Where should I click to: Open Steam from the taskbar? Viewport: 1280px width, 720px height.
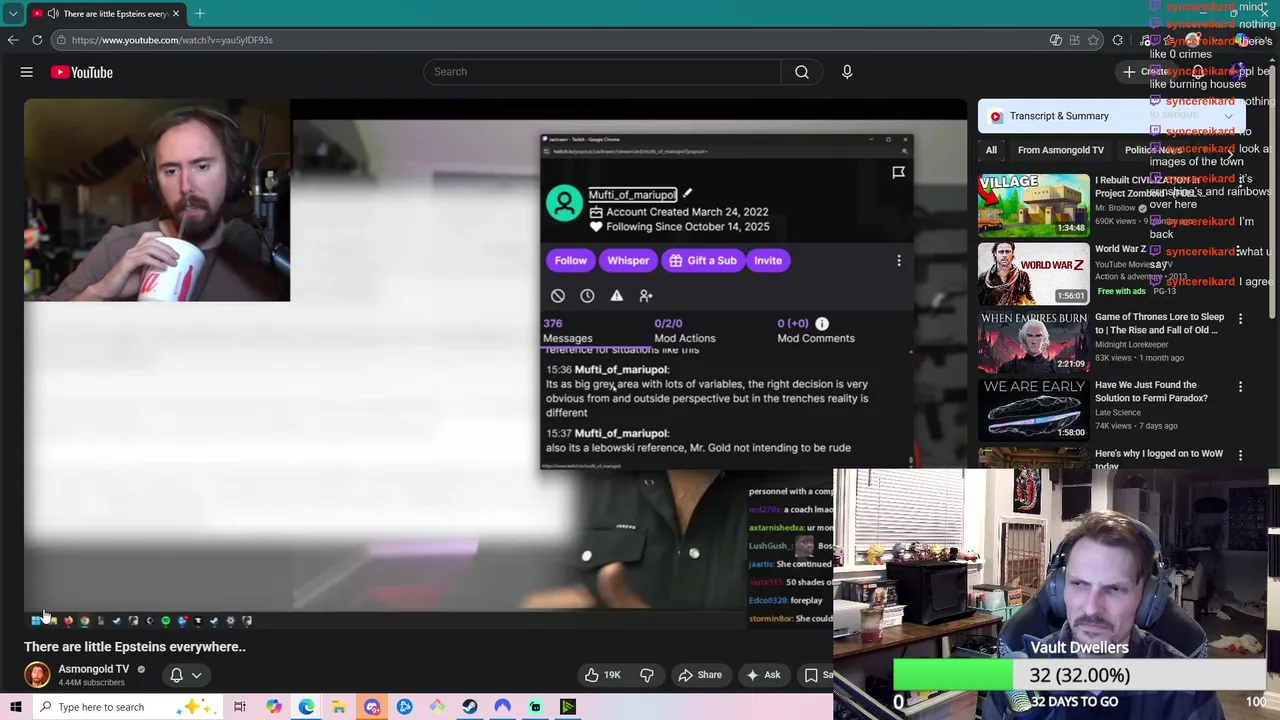[x=470, y=707]
